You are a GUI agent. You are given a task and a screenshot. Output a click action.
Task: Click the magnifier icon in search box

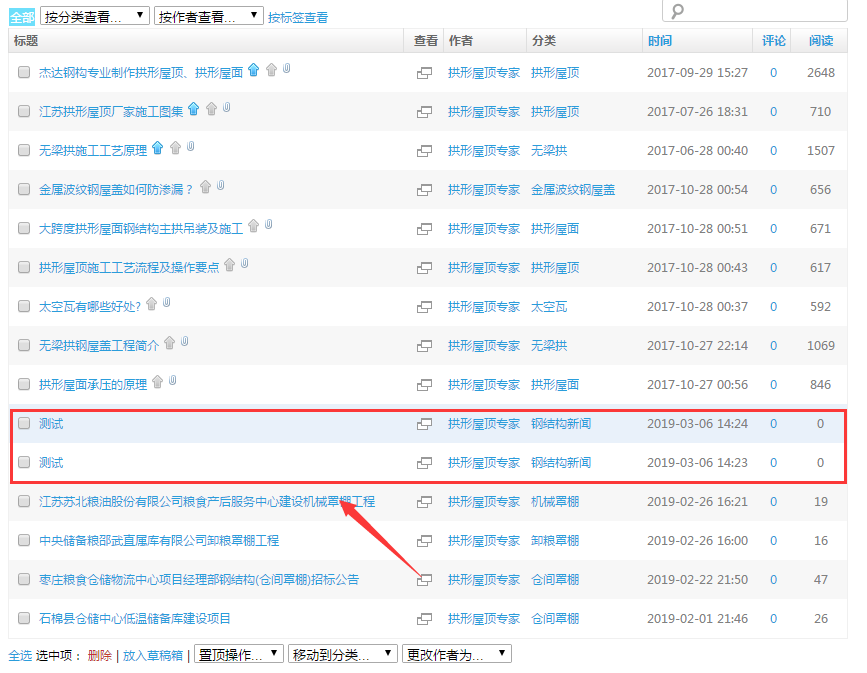[678, 11]
